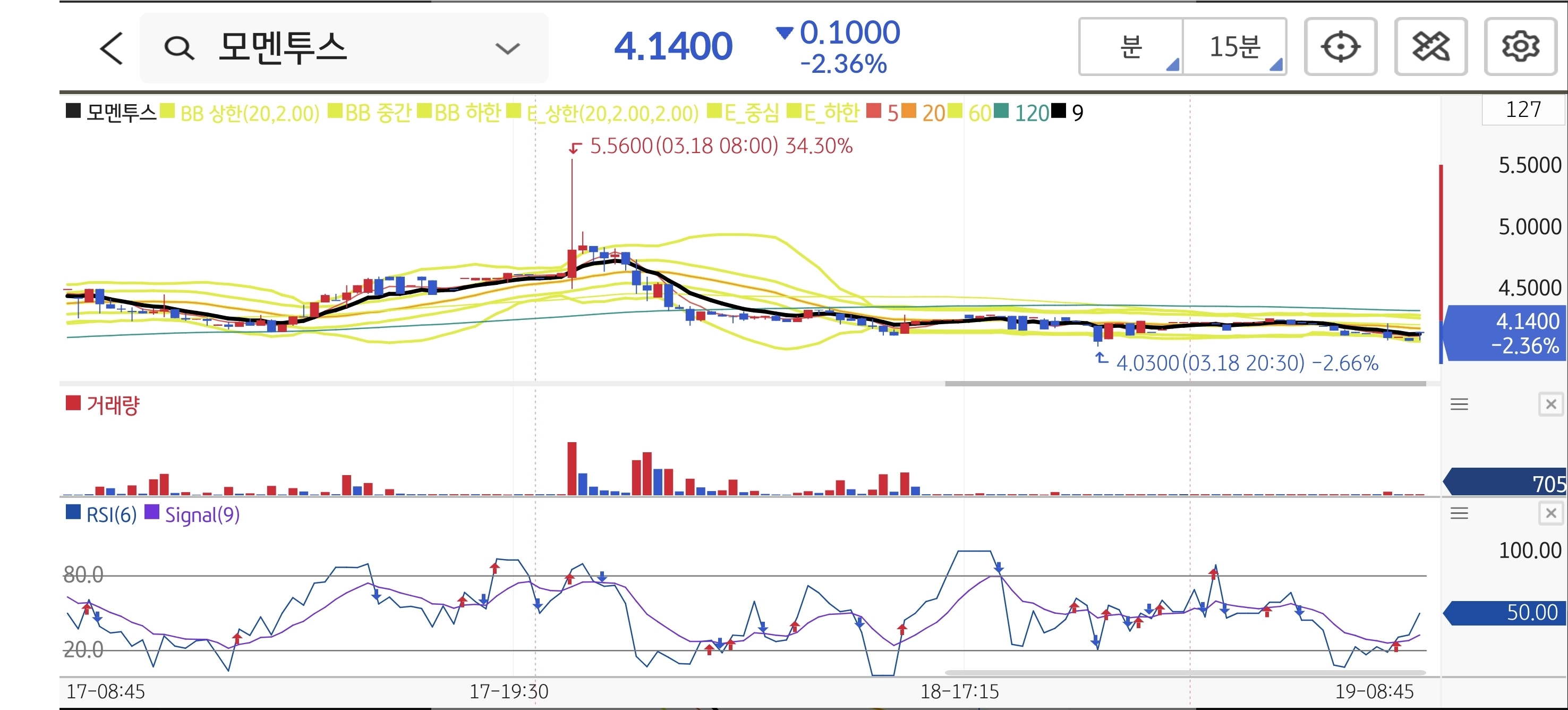Expand the 모멘투스 stock selector dropdown

[507, 48]
